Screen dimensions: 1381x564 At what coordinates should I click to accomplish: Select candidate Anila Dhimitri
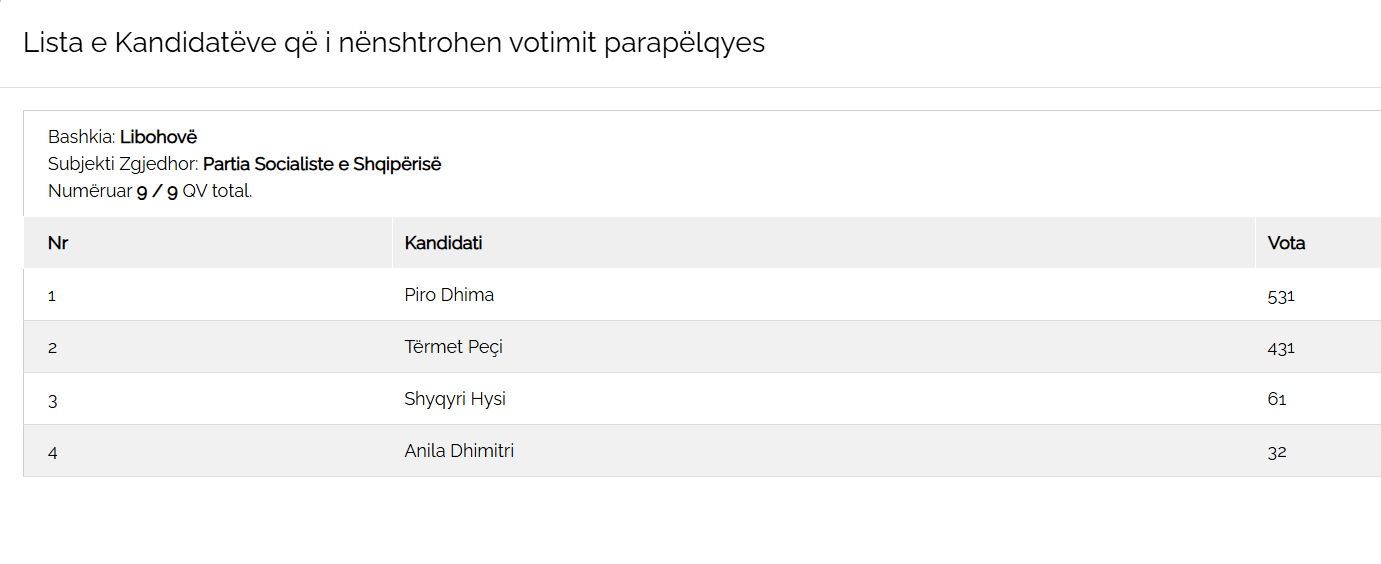tap(459, 451)
